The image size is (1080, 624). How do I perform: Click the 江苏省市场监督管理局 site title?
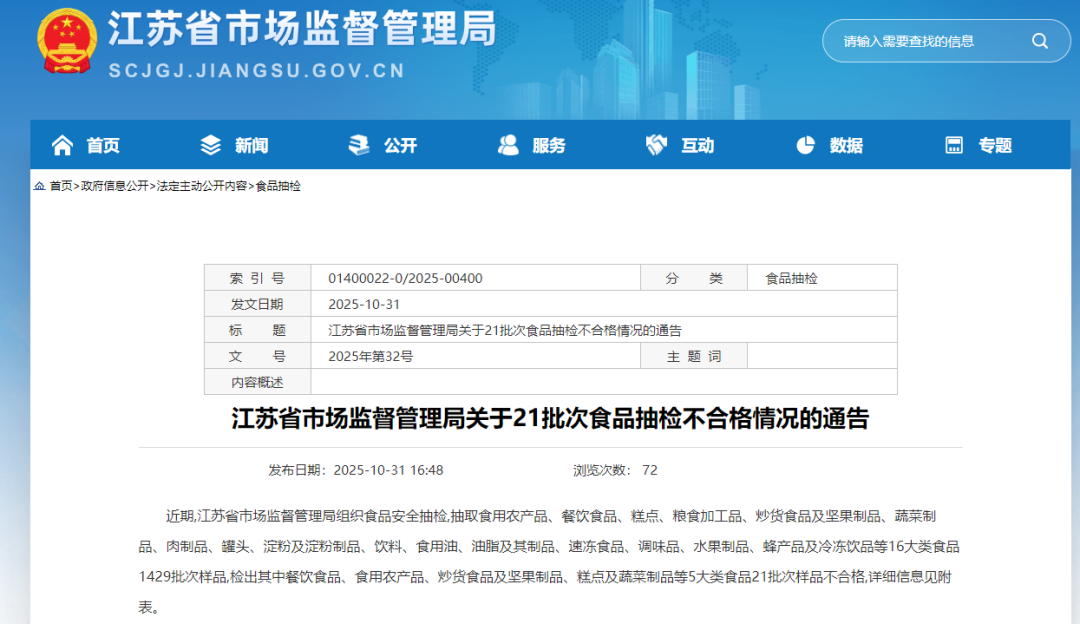click(x=301, y=30)
